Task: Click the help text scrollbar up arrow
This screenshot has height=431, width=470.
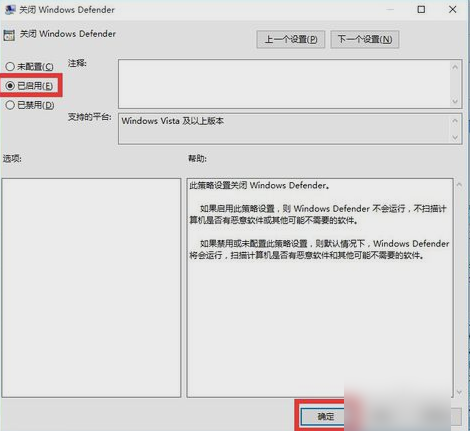Action: tap(459, 185)
